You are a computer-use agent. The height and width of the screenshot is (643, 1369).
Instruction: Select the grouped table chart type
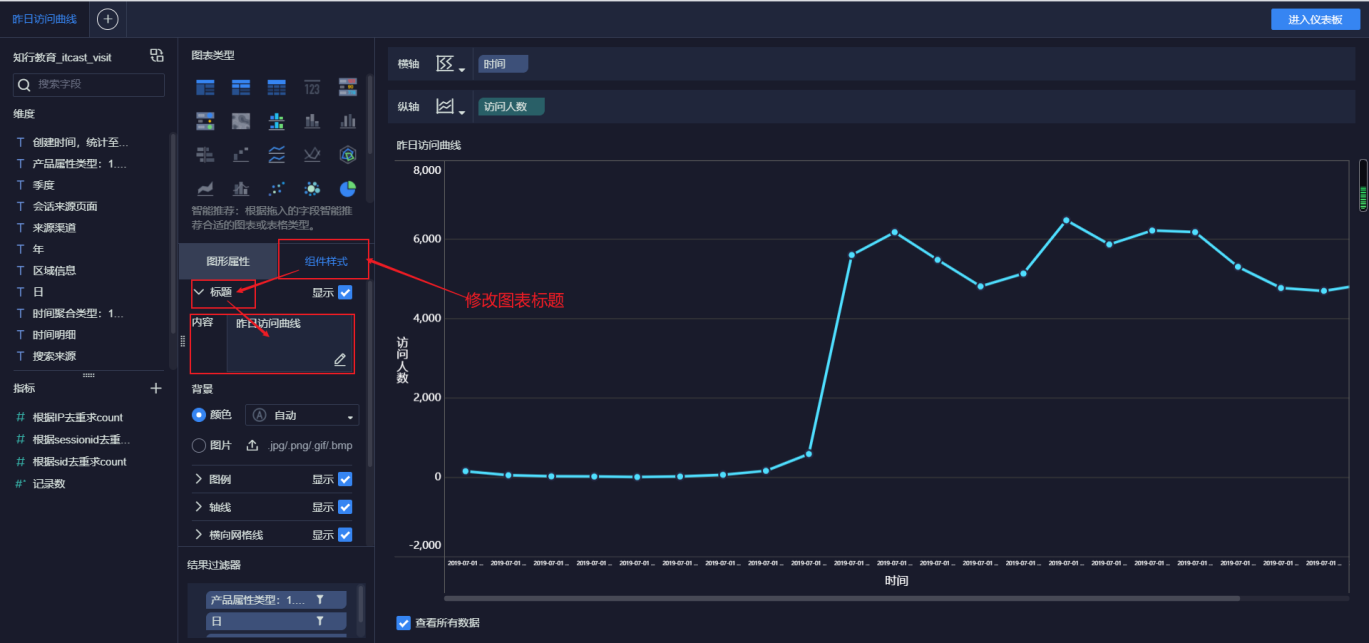tap(205, 88)
